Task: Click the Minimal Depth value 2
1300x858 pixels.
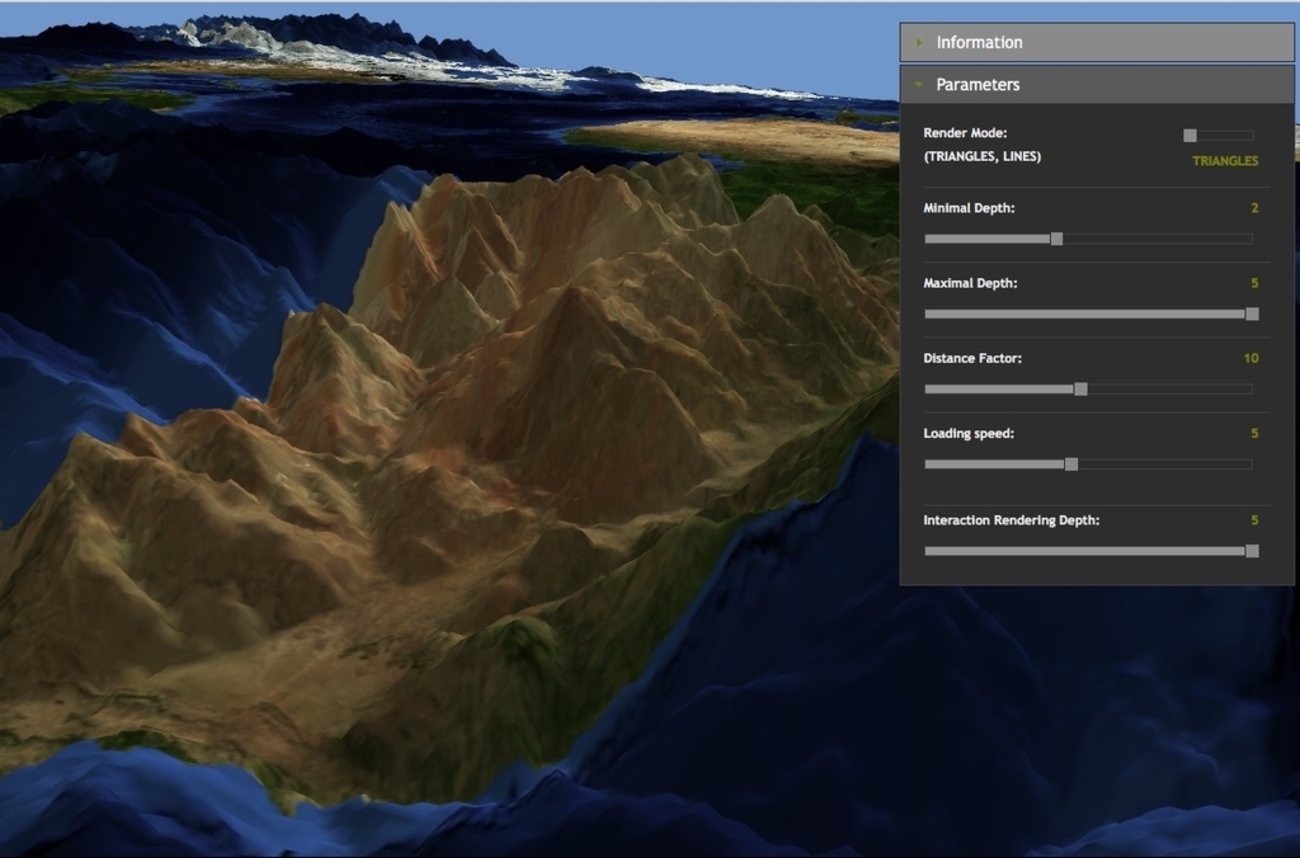Action: click(1254, 208)
